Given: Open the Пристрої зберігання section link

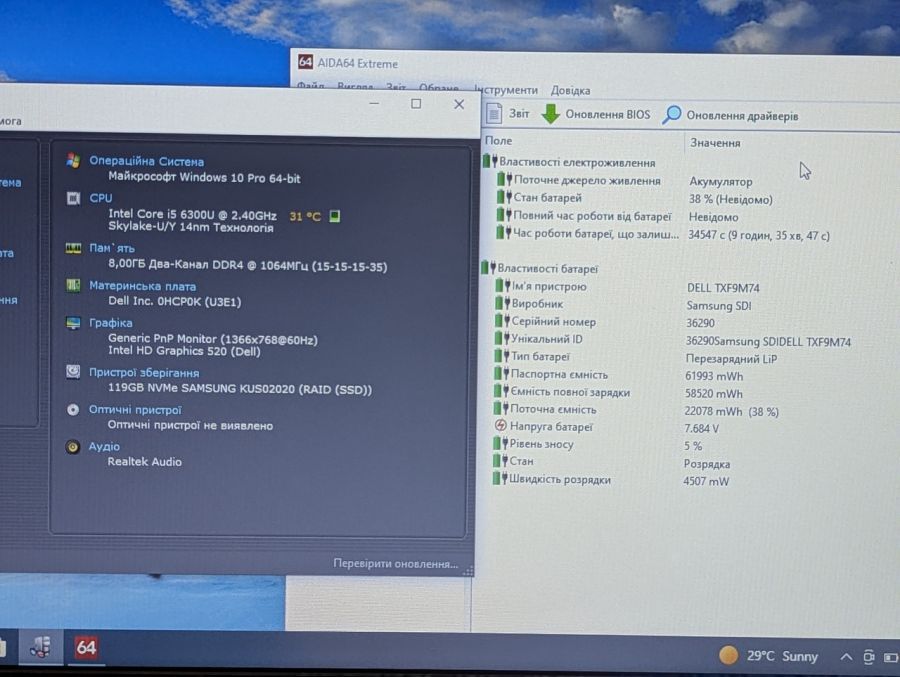Looking at the screenshot, I should click(144, 372).
